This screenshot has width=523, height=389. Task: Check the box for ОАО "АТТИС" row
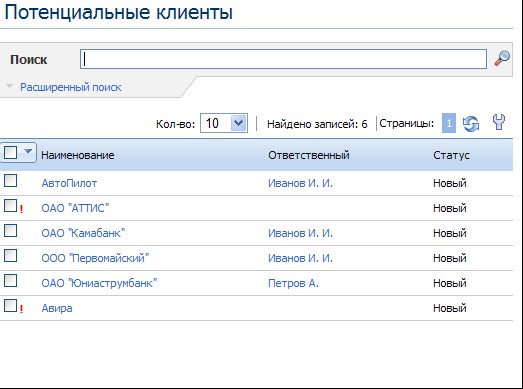coord(10,206)
